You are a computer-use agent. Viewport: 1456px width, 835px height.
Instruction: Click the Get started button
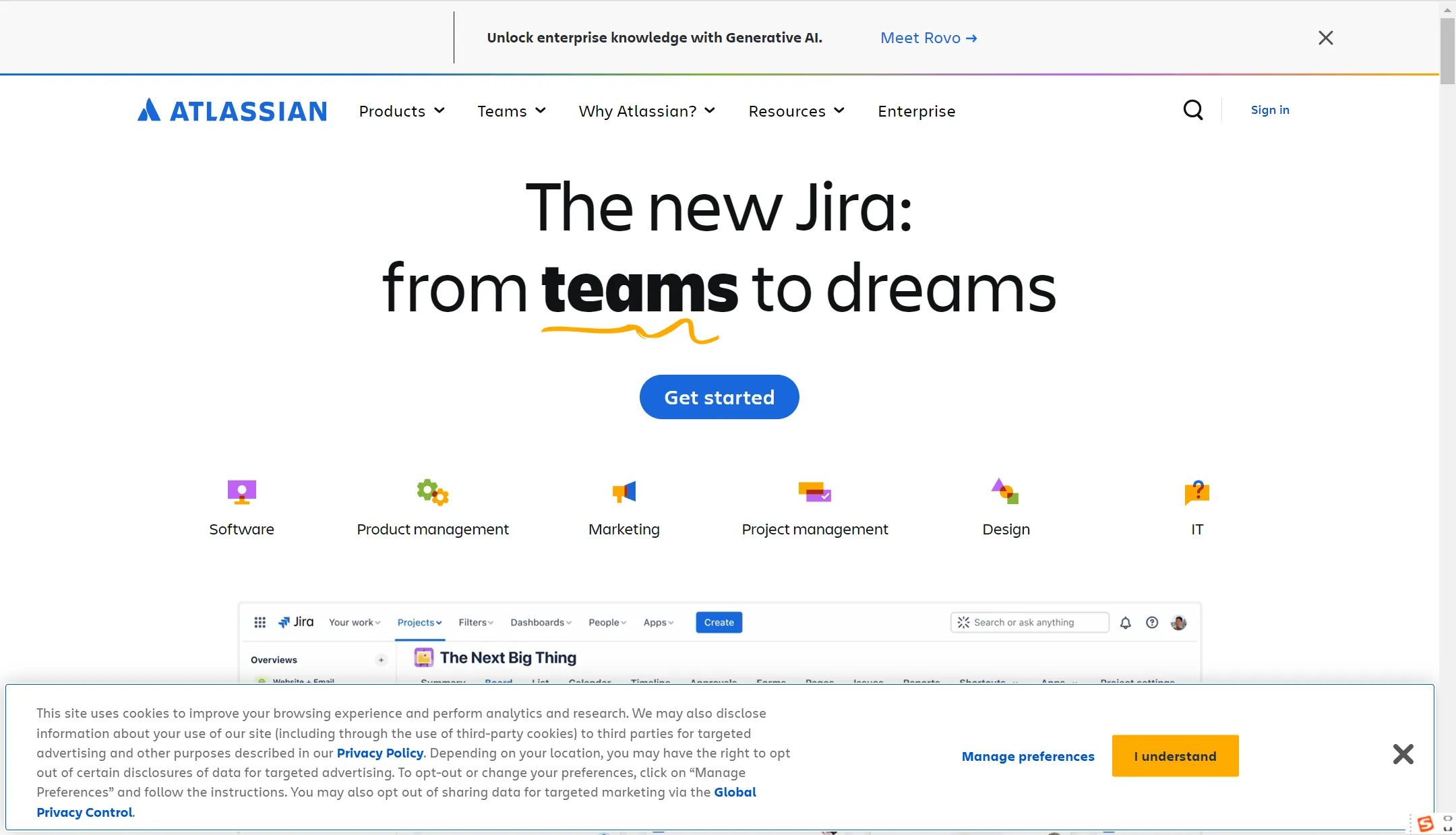pyautogui.click(x=719, y=397)
